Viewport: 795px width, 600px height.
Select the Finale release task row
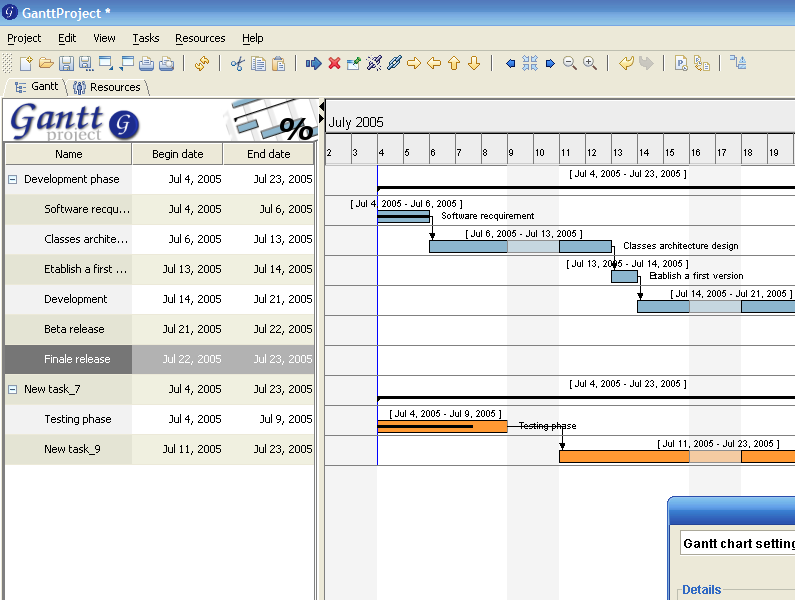160,359
